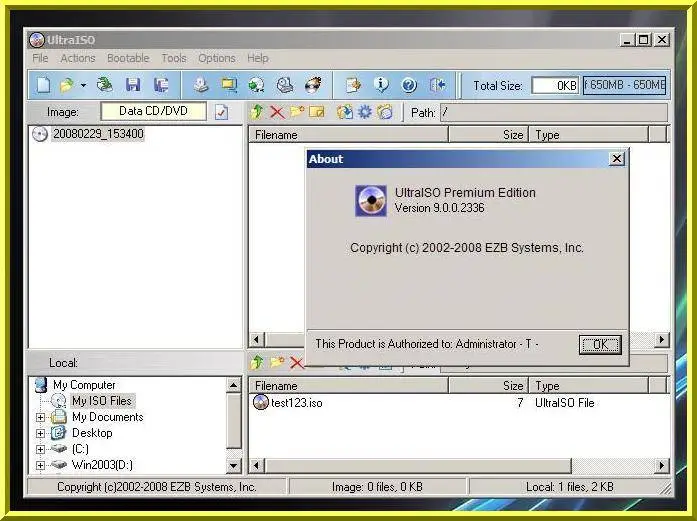Expand the Win2003(D:) drive node
The width and height of the screenshot is (697, 521).
tap(40, 465)
